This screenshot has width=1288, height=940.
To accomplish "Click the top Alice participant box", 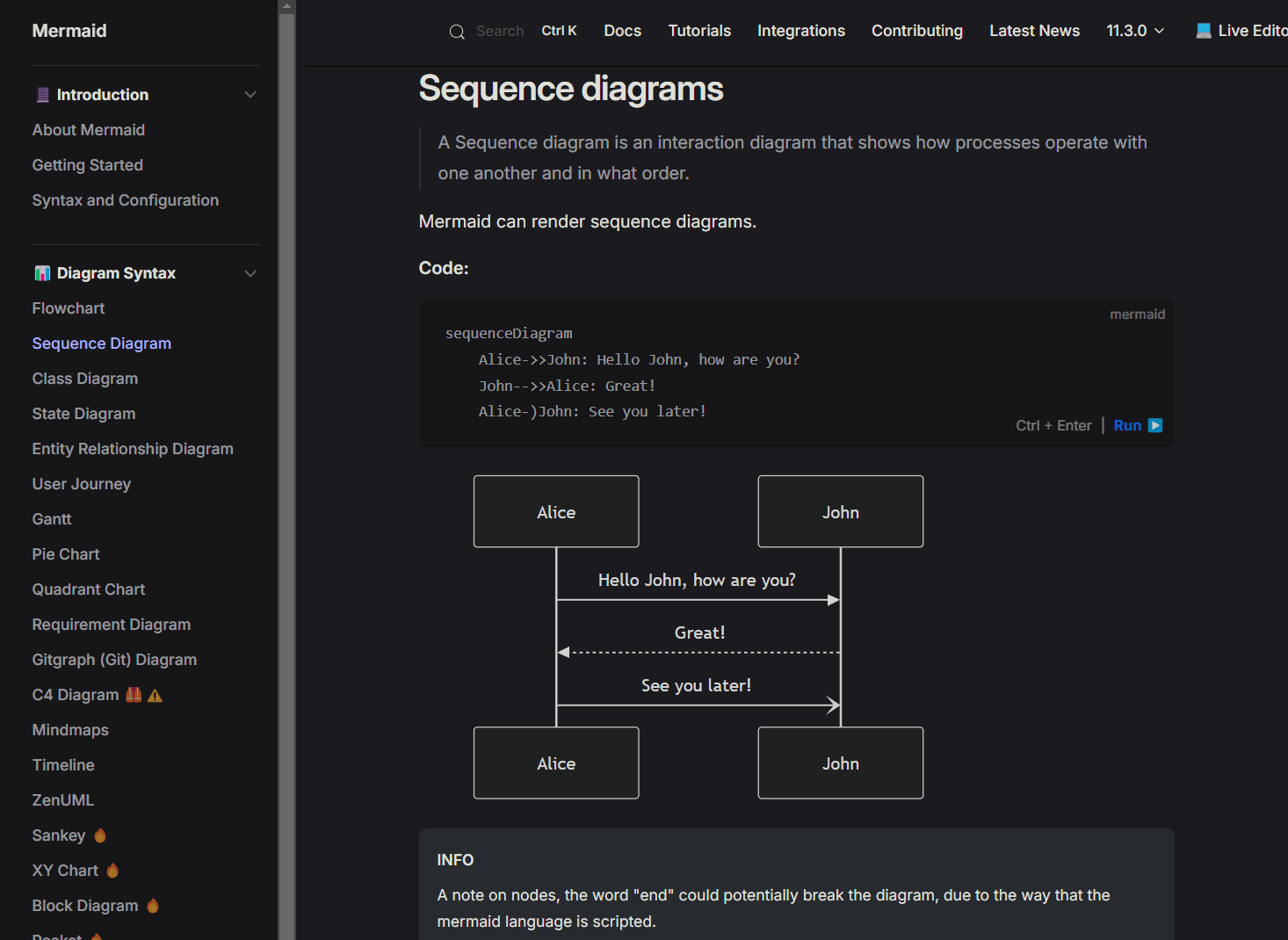I will point(556,511).
